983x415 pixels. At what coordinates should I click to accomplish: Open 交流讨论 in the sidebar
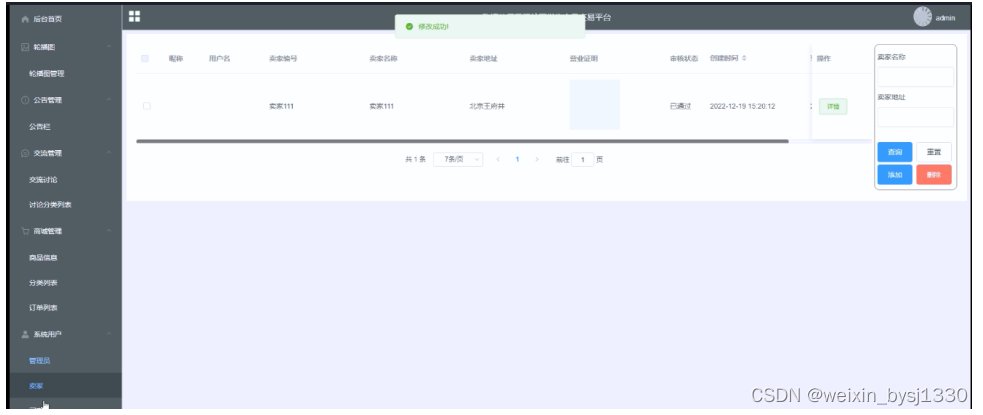point(43,180)
